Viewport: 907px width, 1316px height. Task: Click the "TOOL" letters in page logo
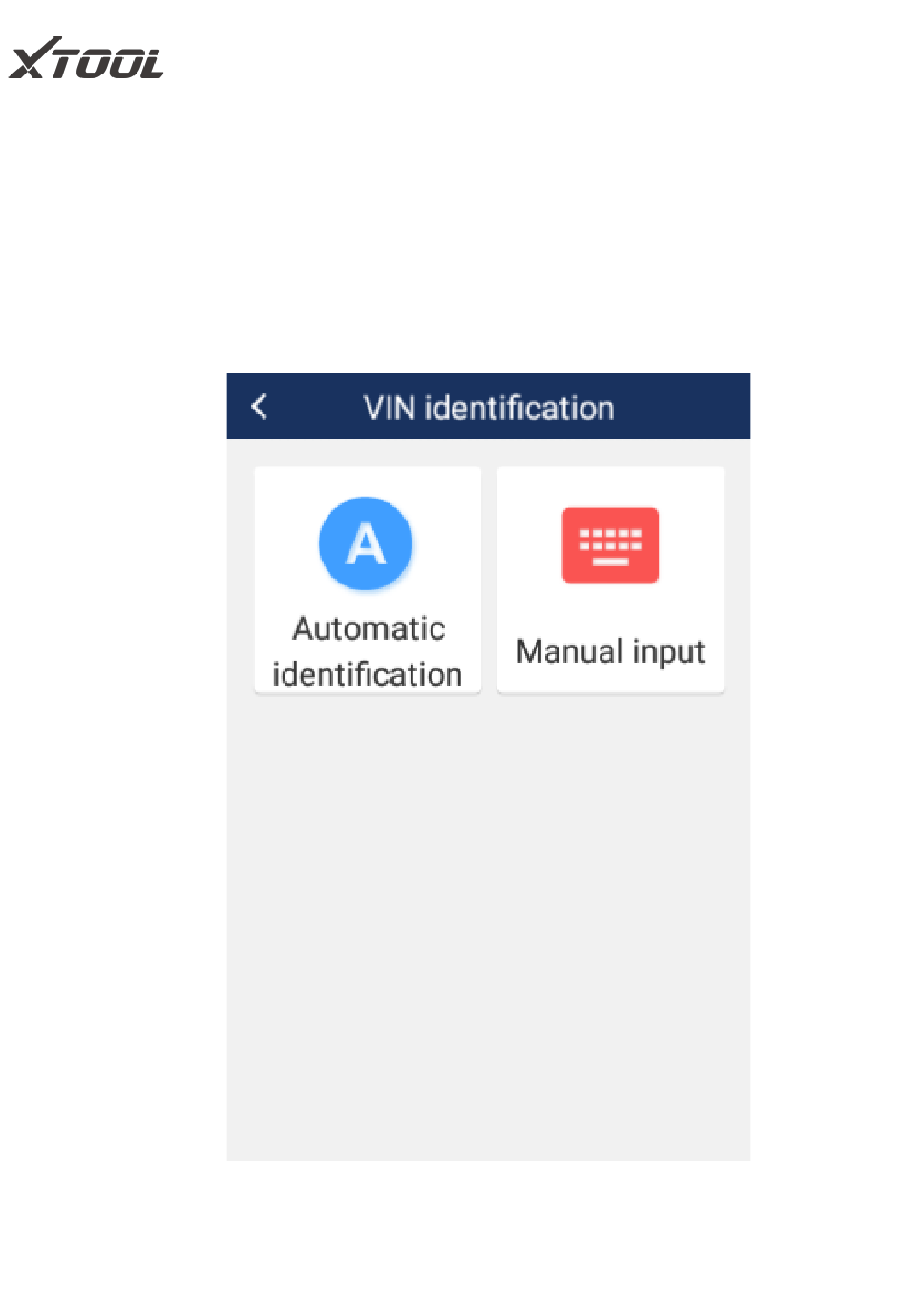point(113,63)
